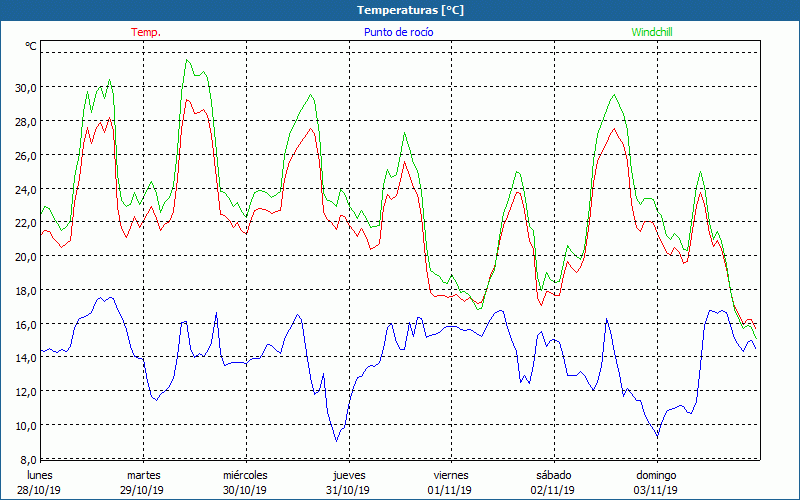Image resolution: width=800 pixels, height=500 pixels.
Task: Click the 'sábado' day label
Action: point(554,475)
